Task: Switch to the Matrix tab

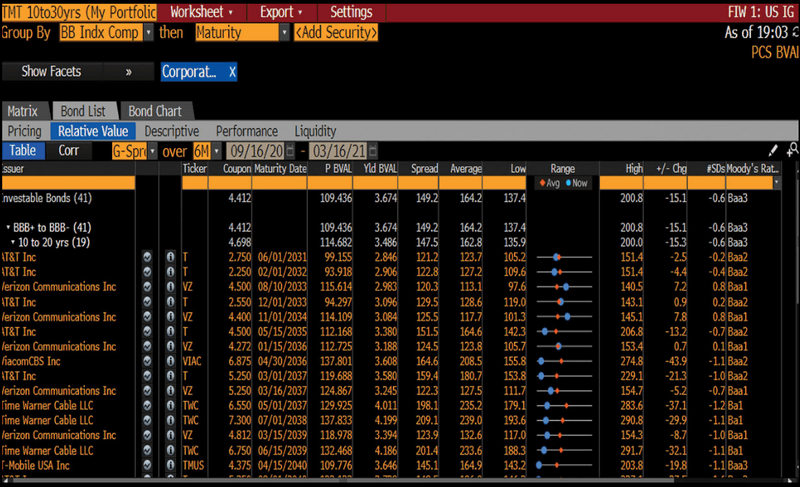Action: 23,111
